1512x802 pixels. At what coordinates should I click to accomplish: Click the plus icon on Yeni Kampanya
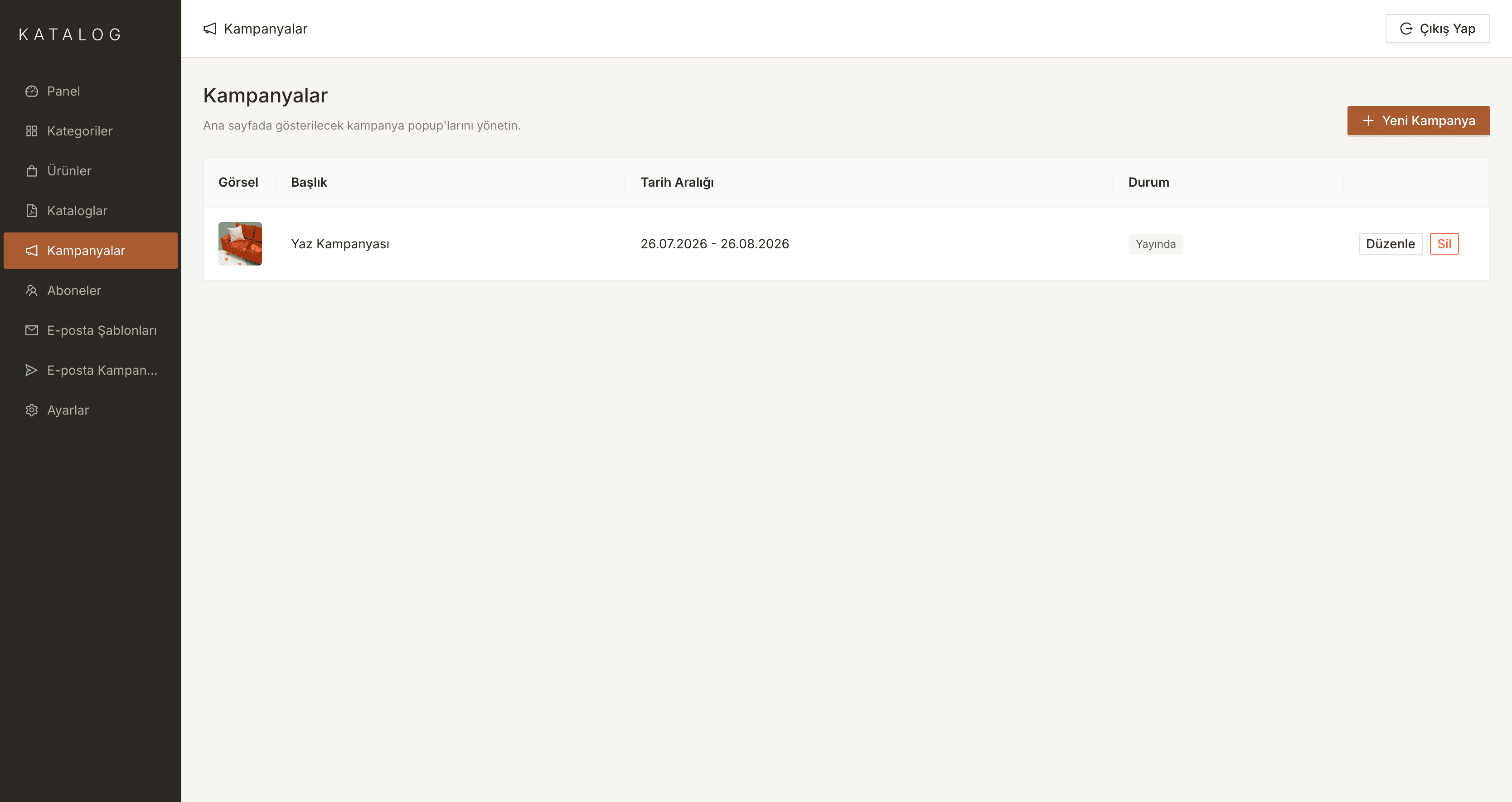pos(1368,120)
